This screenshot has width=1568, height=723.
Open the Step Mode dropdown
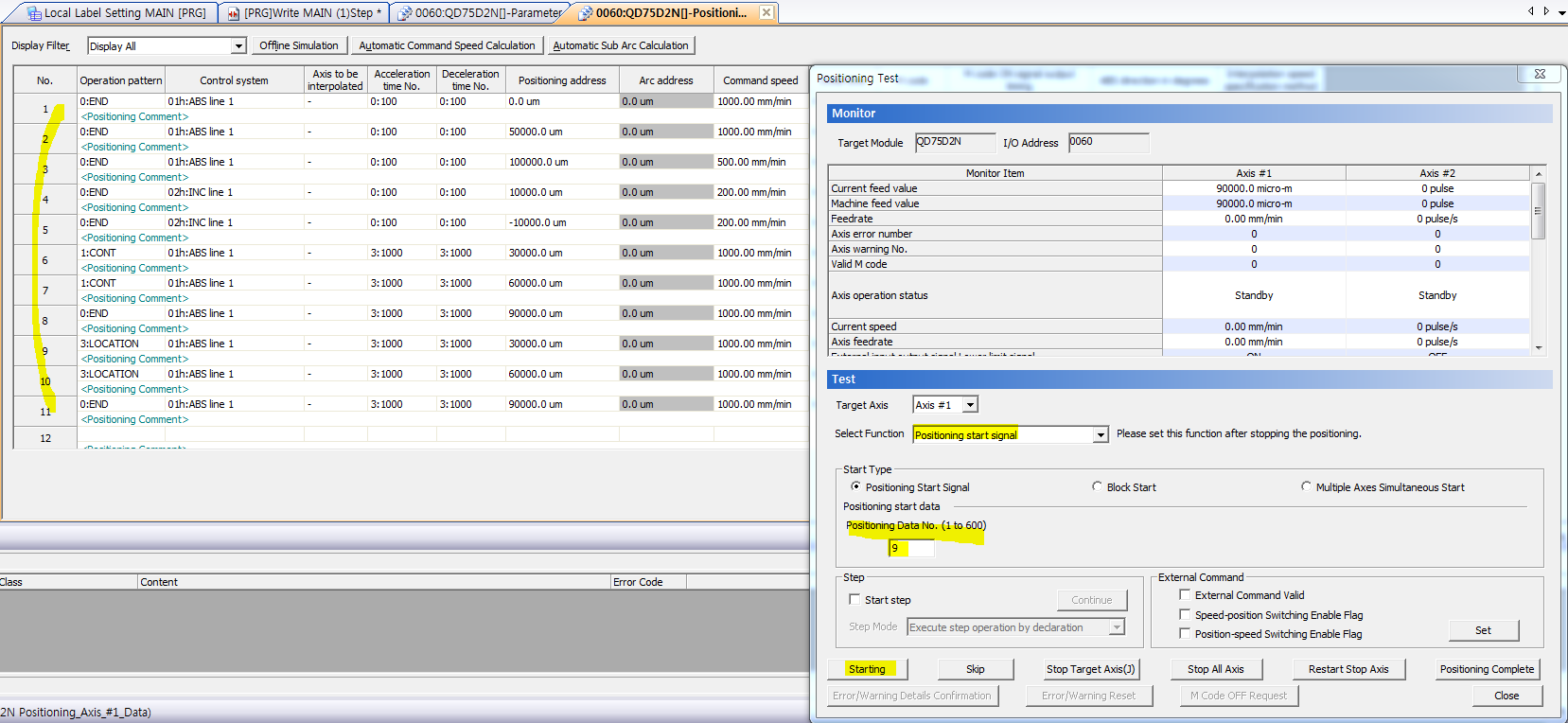tap(1118, 627)
